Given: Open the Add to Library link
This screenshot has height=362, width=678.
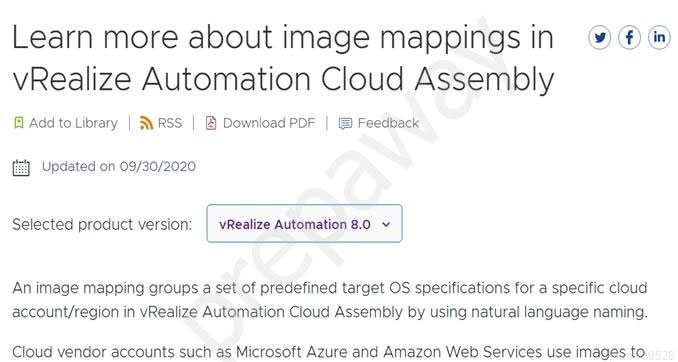Looking at the screenshot, I should coord(73,123).
